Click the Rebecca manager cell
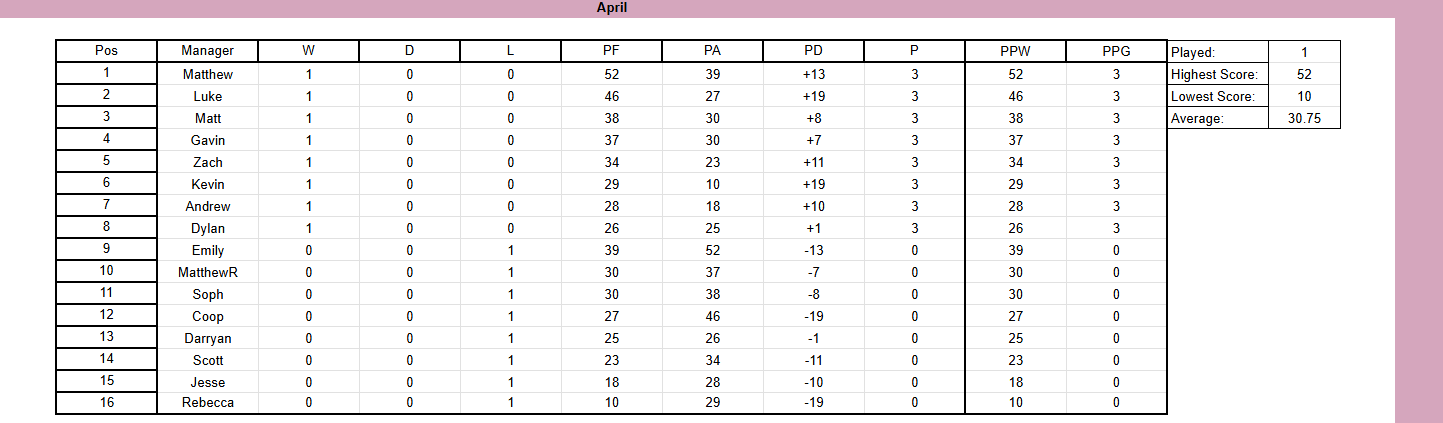Image resolution: width=1443 pixels, height=423 pixels. pos(207,403)
